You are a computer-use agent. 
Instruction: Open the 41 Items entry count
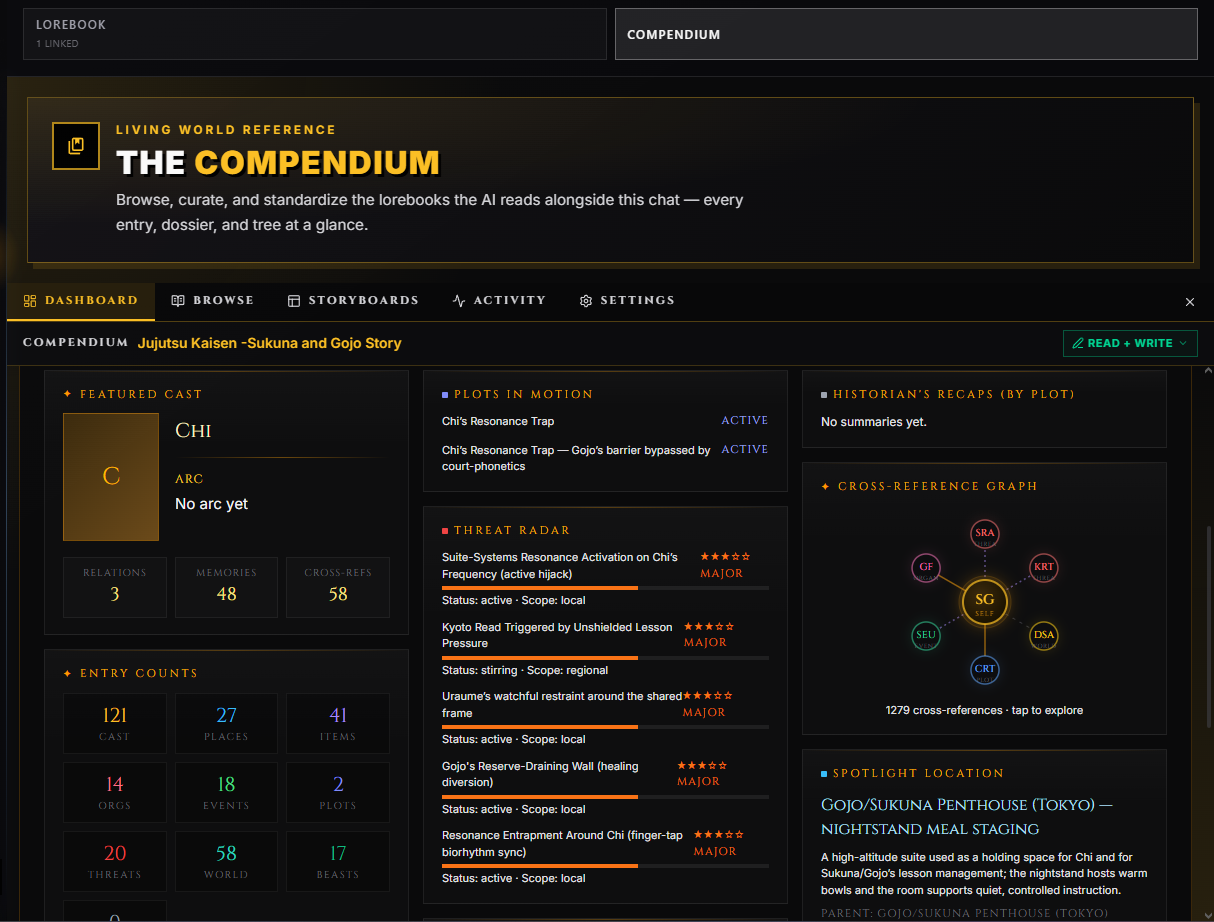pyautogui.click(x=338, y=723)
